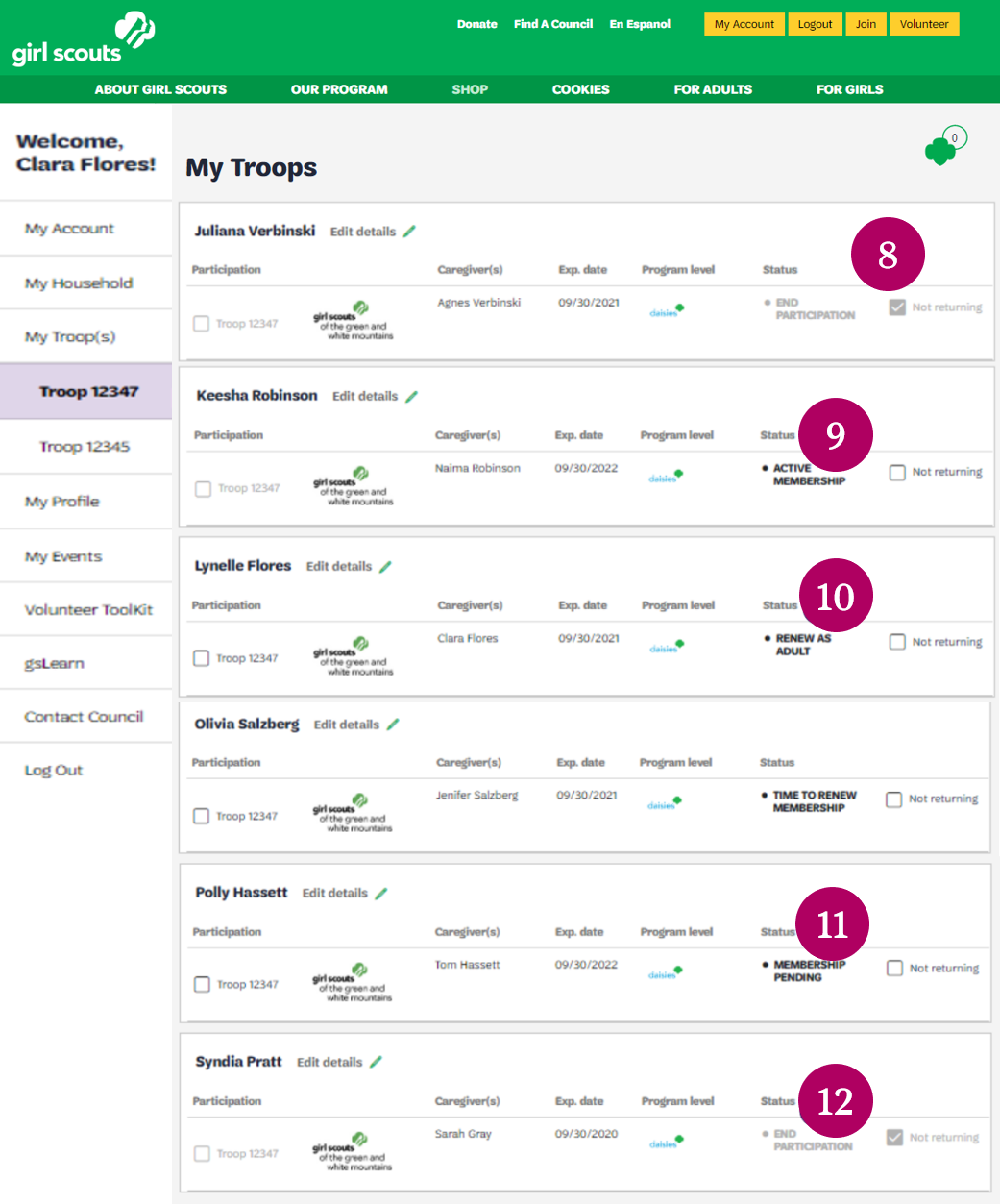
Task: Click the Girl Scouts logo in header
Action: [x=84, y=39]
